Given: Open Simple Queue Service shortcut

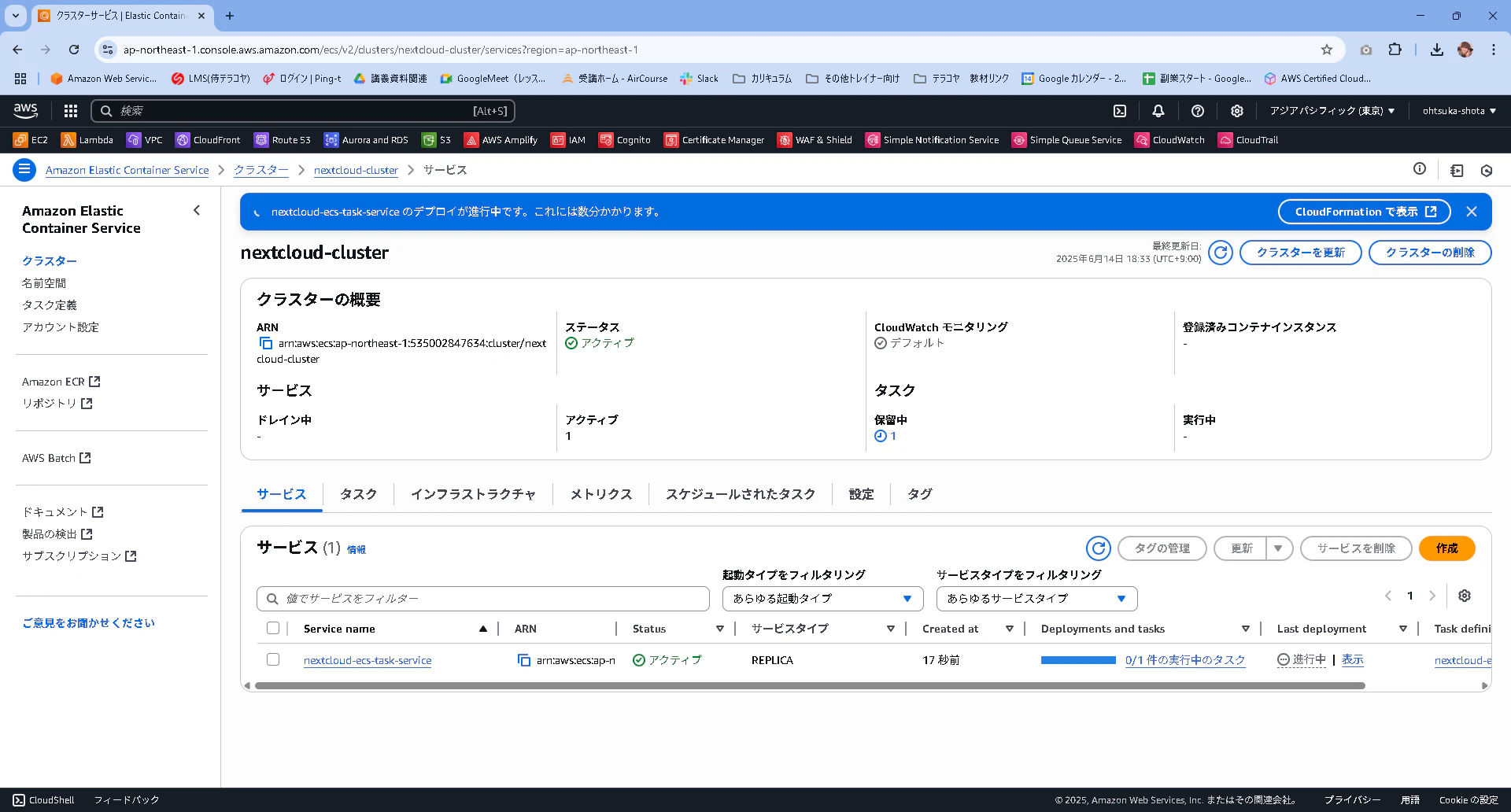Looking at the screenshot, I should pos(1067,140).
